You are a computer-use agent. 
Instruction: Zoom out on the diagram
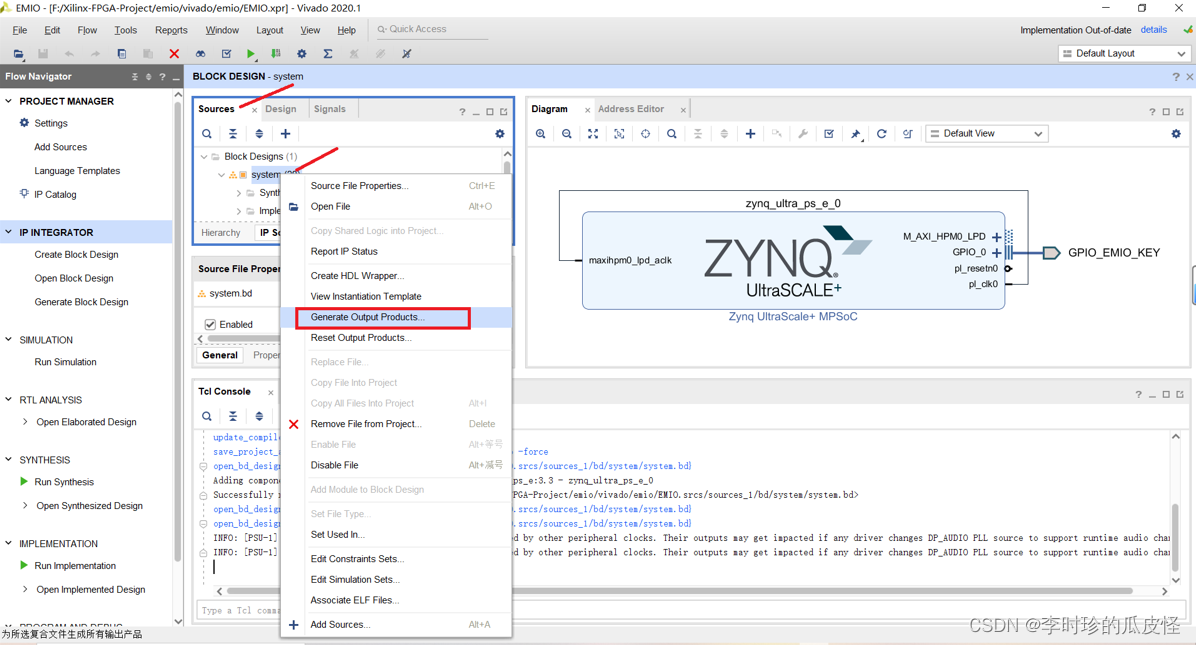(567, 133)
